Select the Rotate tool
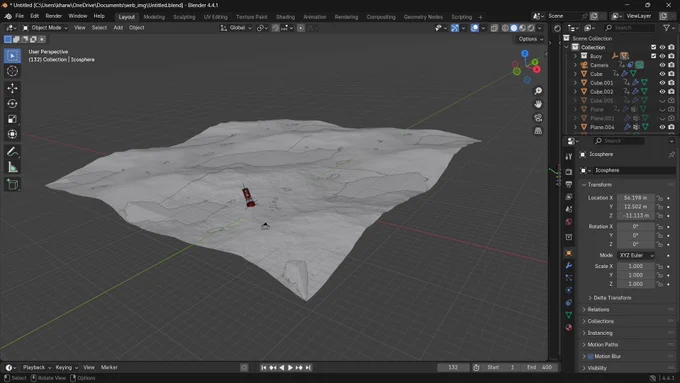680x383 pixels. click(12, 104)
